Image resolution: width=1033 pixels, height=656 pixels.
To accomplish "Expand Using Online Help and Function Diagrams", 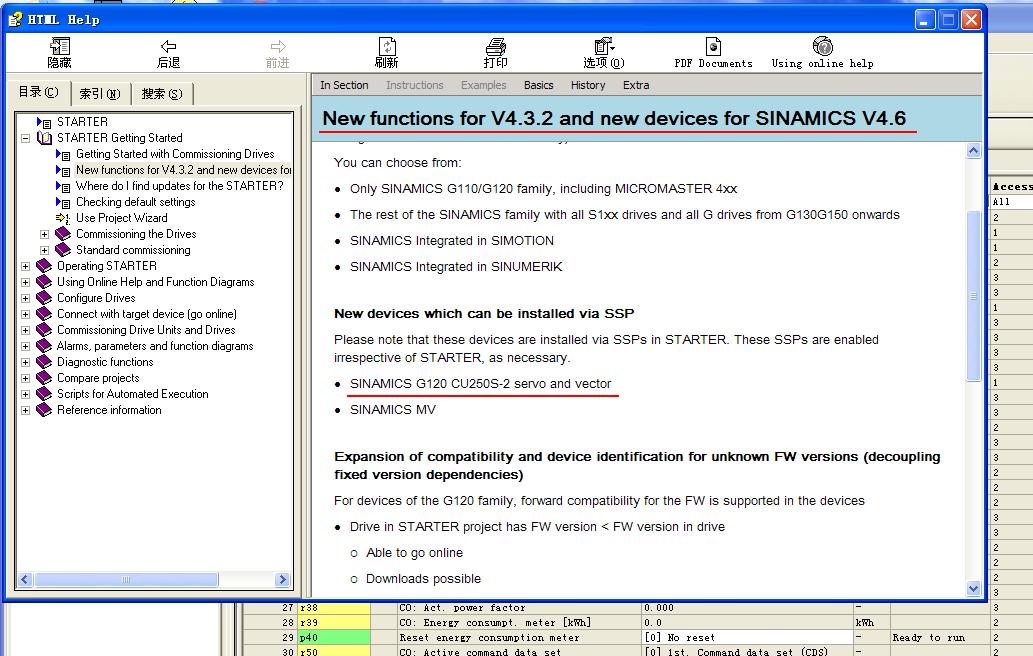I will tap(25, 282).
